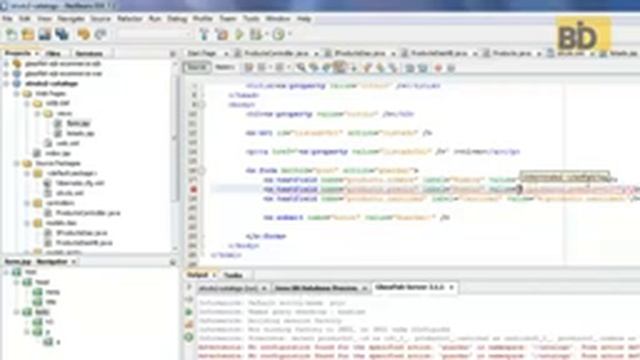
Task: Close the GlassFish Server output tab
Action: [451, 288]
